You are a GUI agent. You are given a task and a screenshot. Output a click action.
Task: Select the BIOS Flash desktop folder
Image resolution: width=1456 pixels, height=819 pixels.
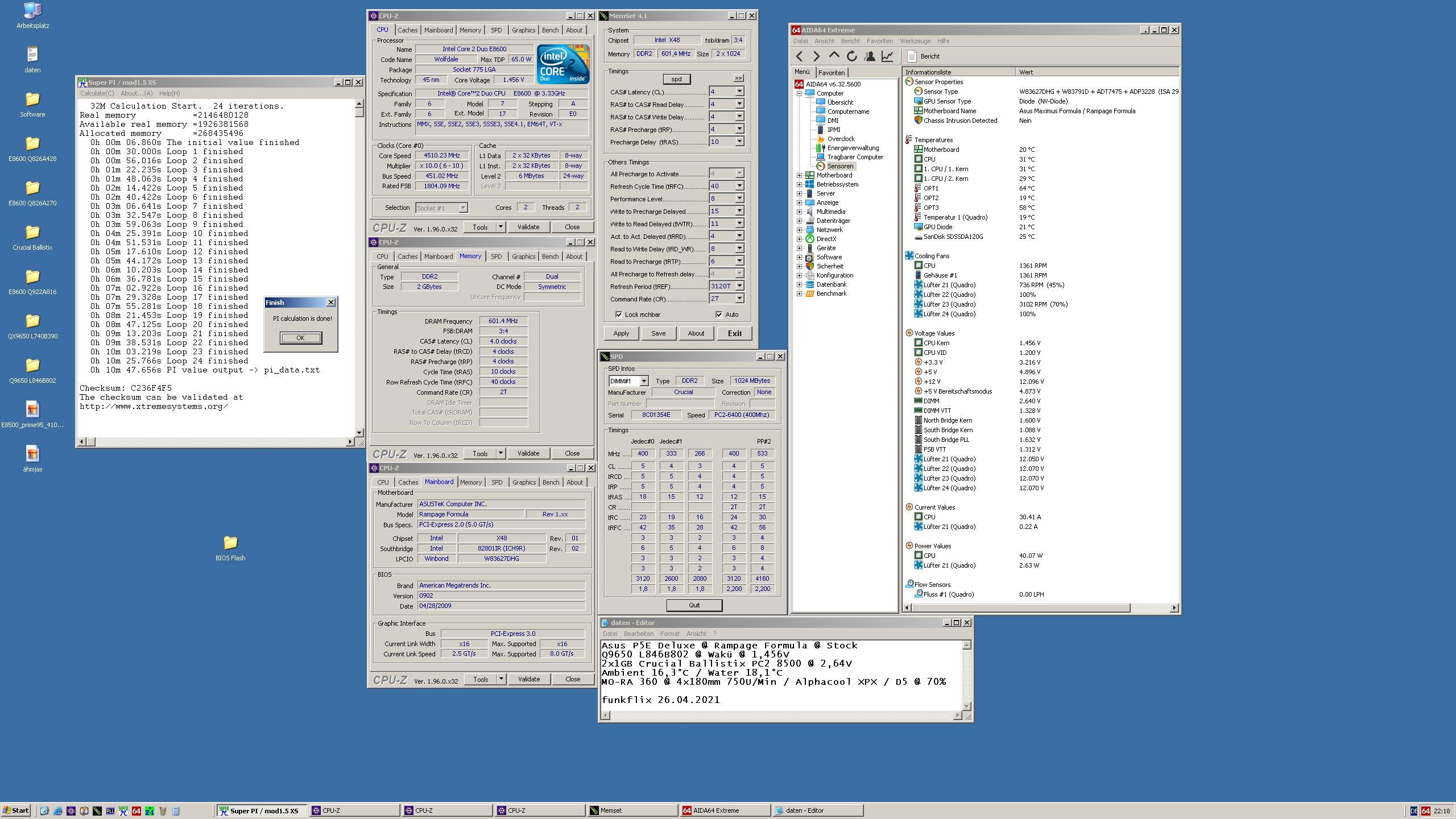click(230, 548)
